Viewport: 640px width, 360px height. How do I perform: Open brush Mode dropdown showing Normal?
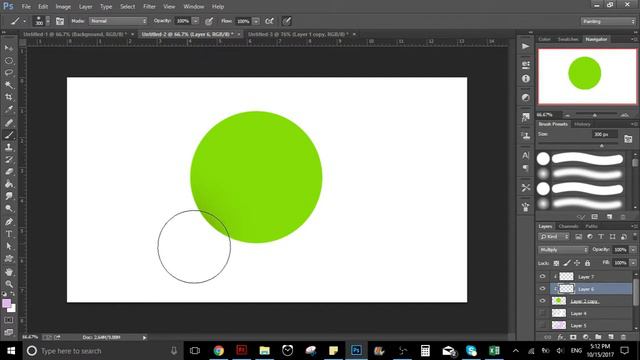[x=118, y=21]
